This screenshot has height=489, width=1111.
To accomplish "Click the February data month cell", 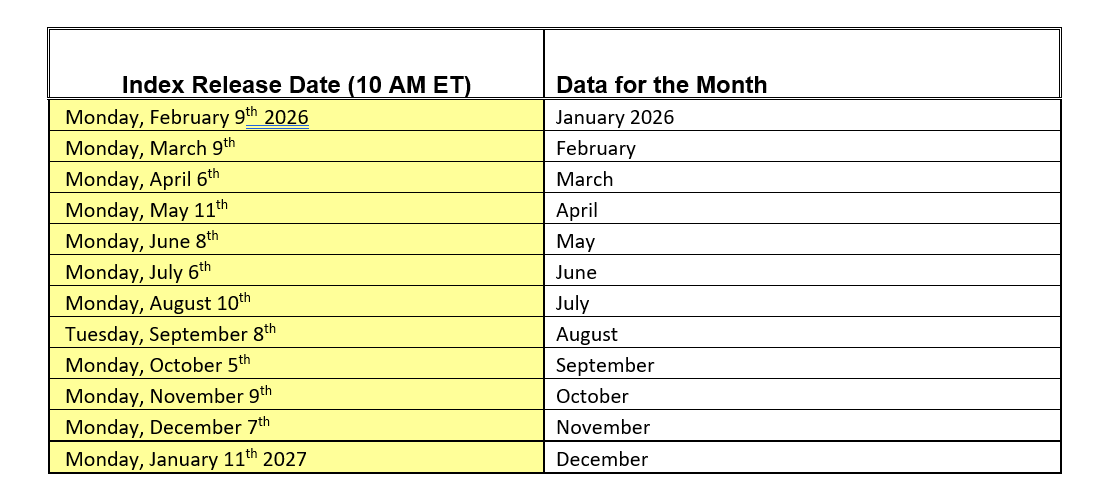I will coord(802,147).
